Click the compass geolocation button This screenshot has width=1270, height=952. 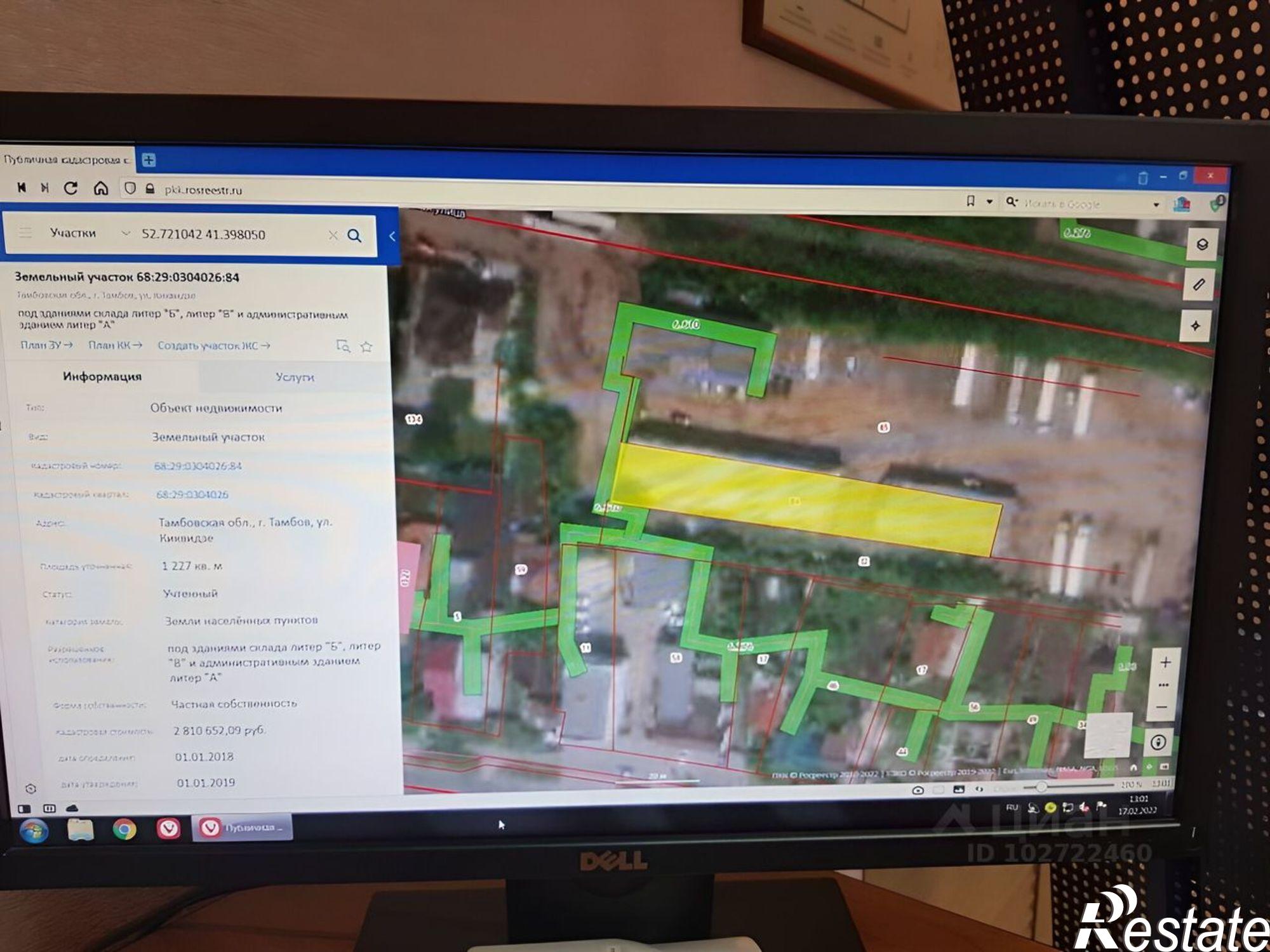point(1158,742)
